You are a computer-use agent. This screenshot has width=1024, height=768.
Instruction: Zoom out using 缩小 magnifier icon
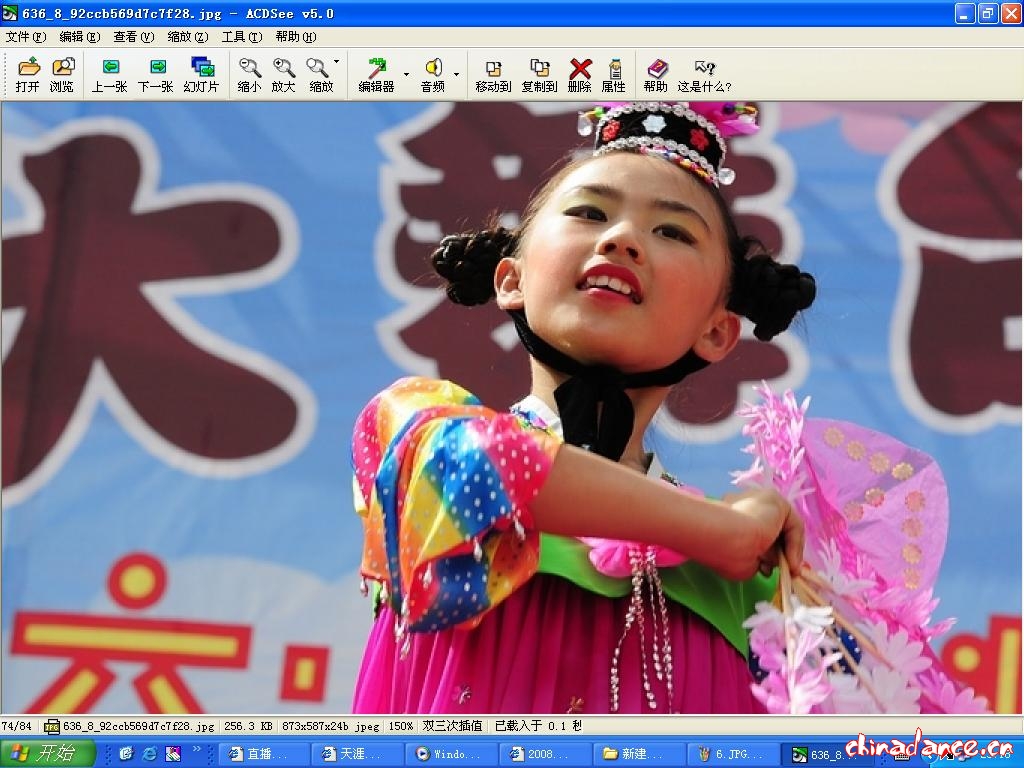click(249, 74)
